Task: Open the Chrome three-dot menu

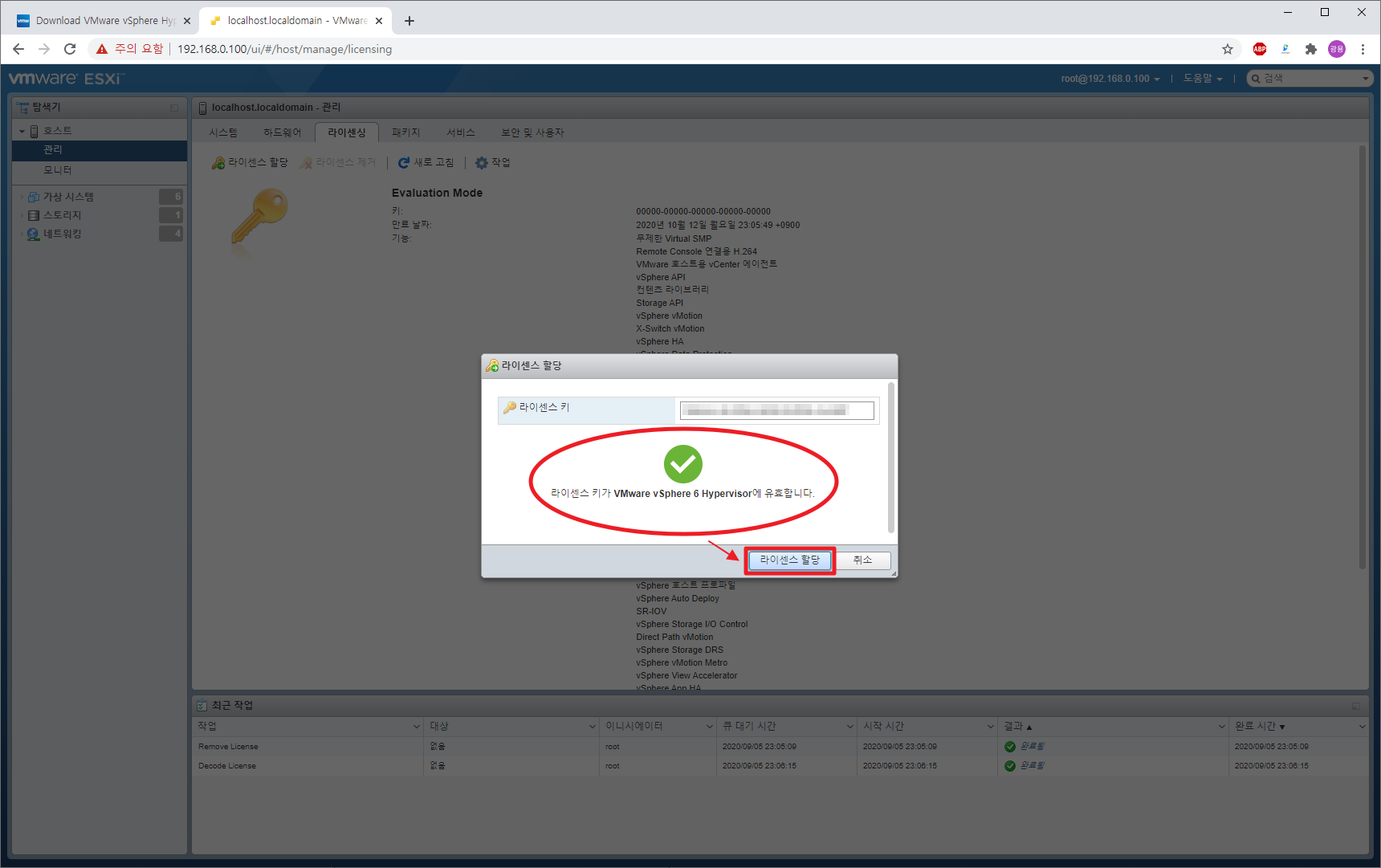Action: pyautogui.click(x=1363, y=49)
